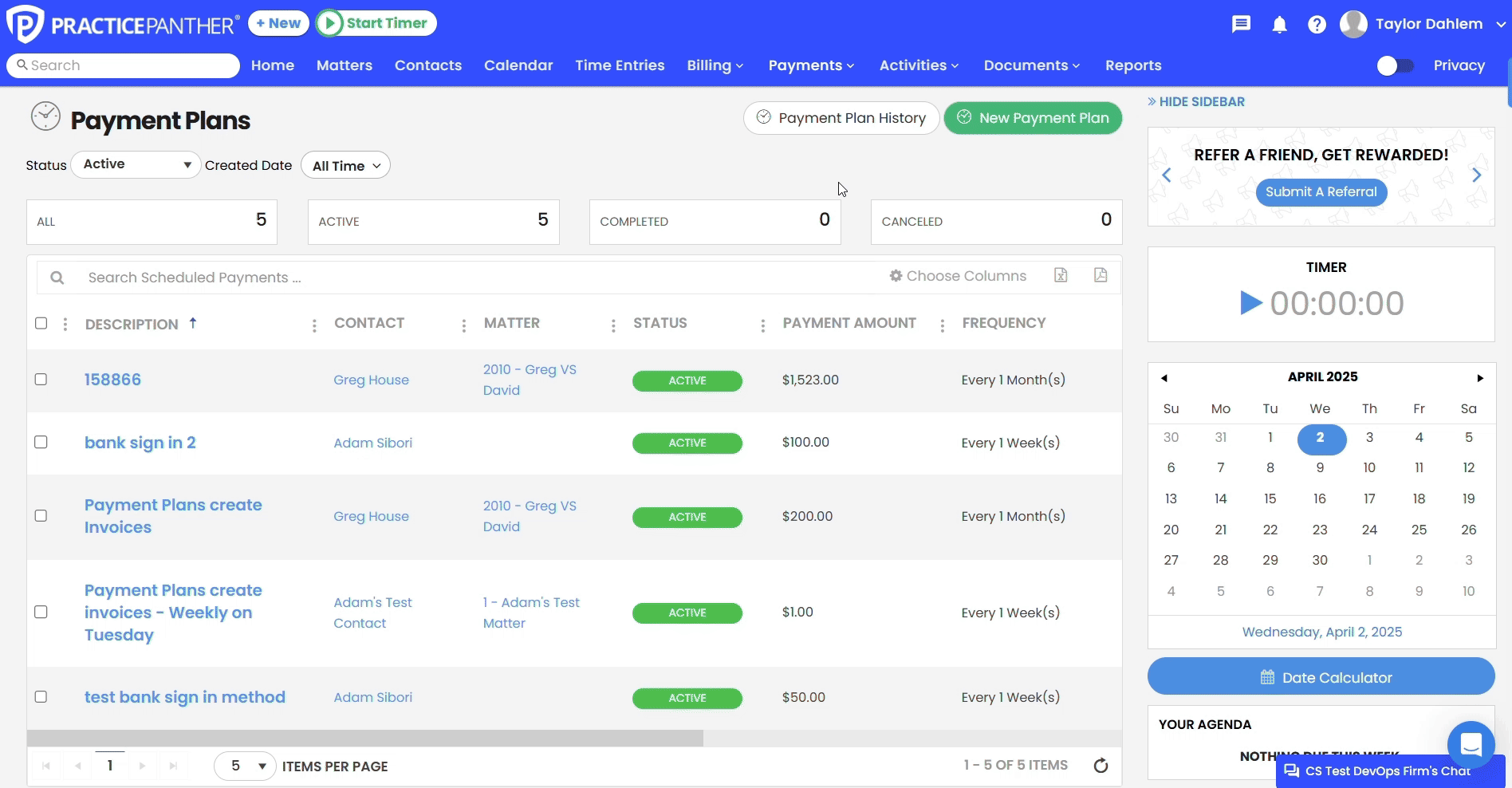Click the Choose Columns gear
The image size is (1512, 788).
(x=896, y=276)
